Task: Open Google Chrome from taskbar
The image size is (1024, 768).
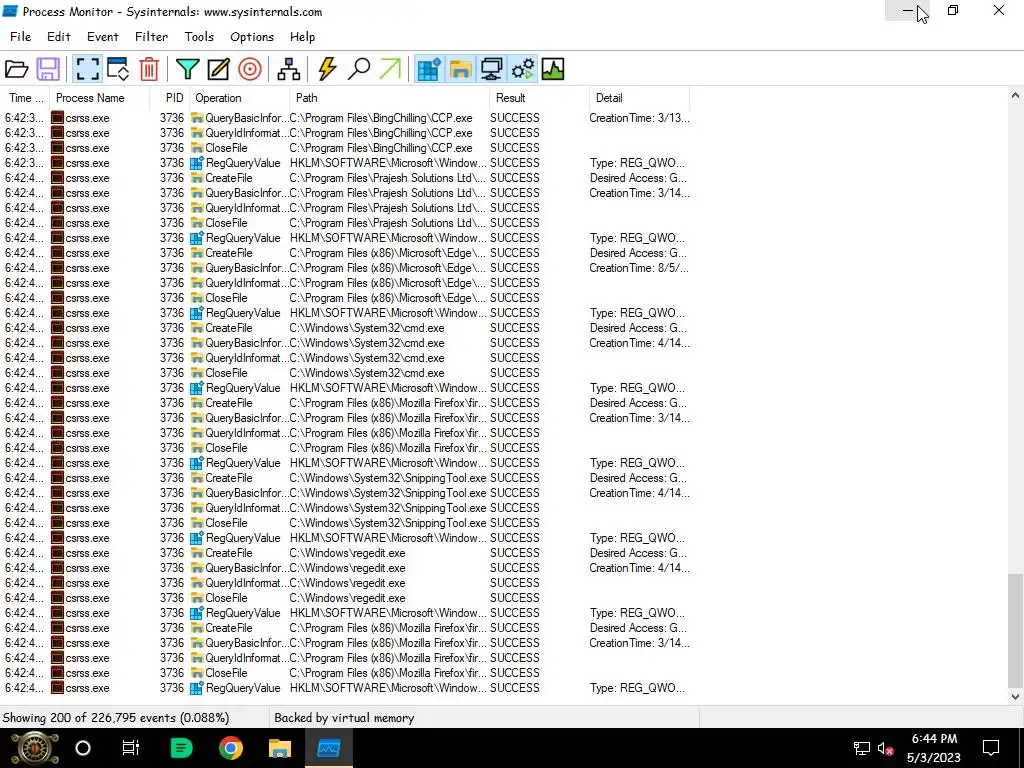Action: [x=231, y=748]
